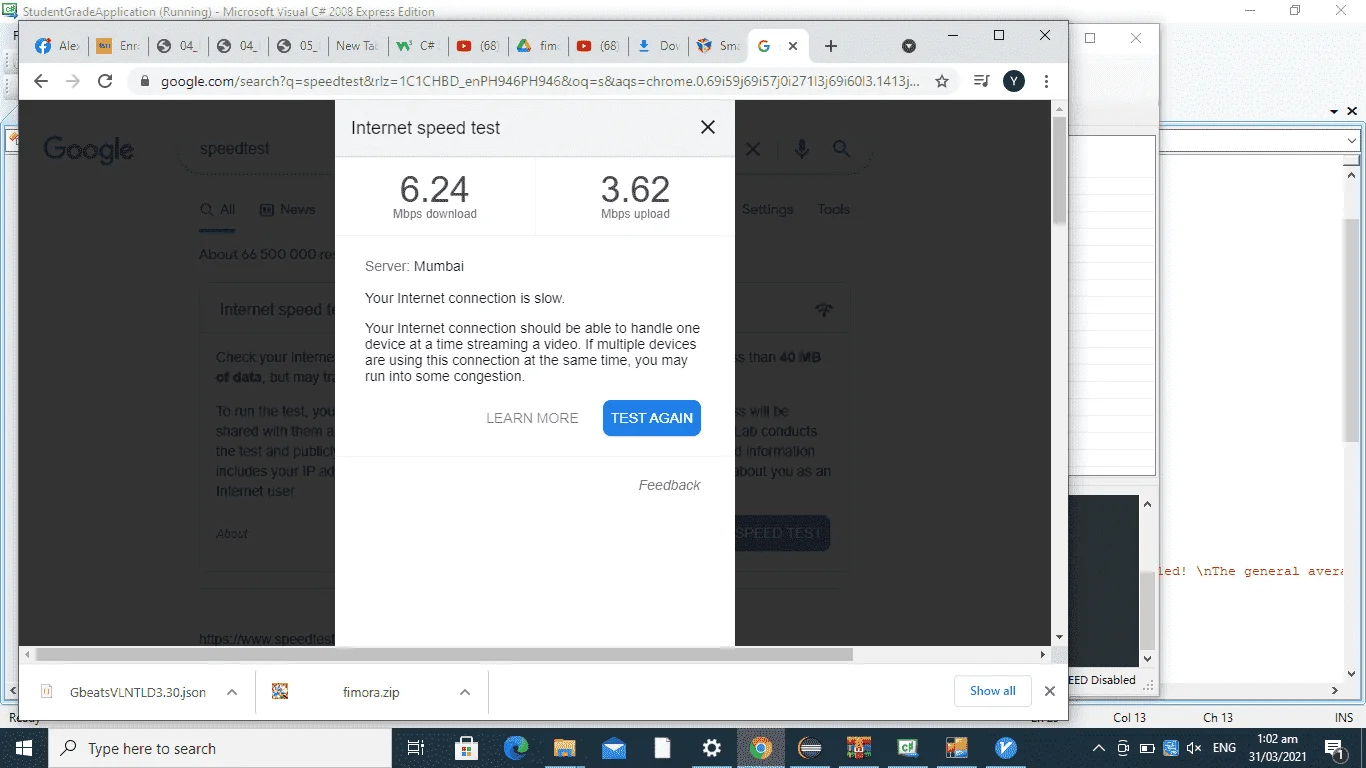The image size is (1366, 768).
Task: Expand options for GbeatsVLNTLD3.30.json download
Action: pos(232,691)
